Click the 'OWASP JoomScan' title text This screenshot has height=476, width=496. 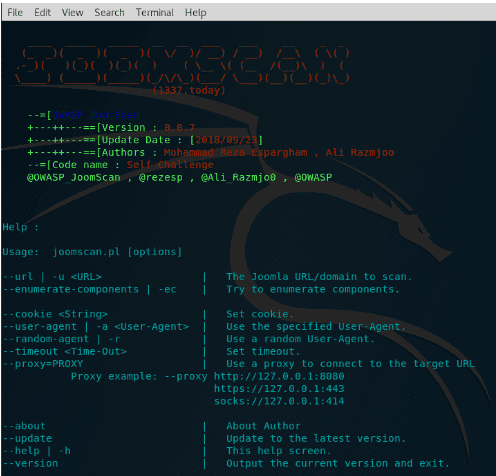[96, 115]
